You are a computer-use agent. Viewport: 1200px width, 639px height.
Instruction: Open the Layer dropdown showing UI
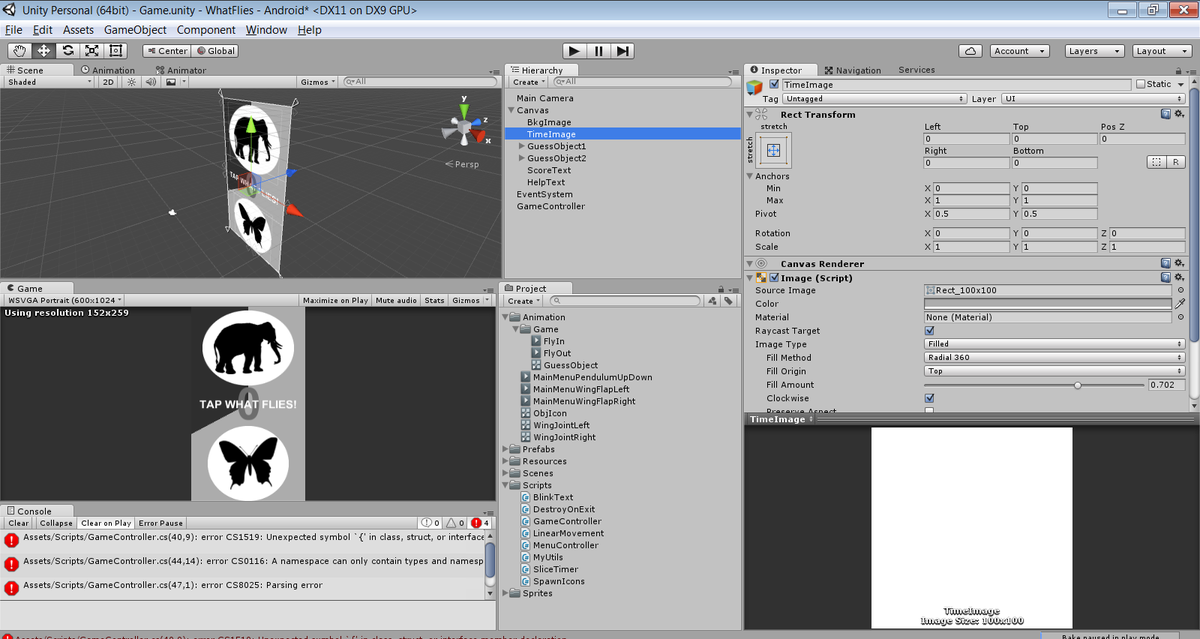pyautogui.click(x=1094, y=99)
